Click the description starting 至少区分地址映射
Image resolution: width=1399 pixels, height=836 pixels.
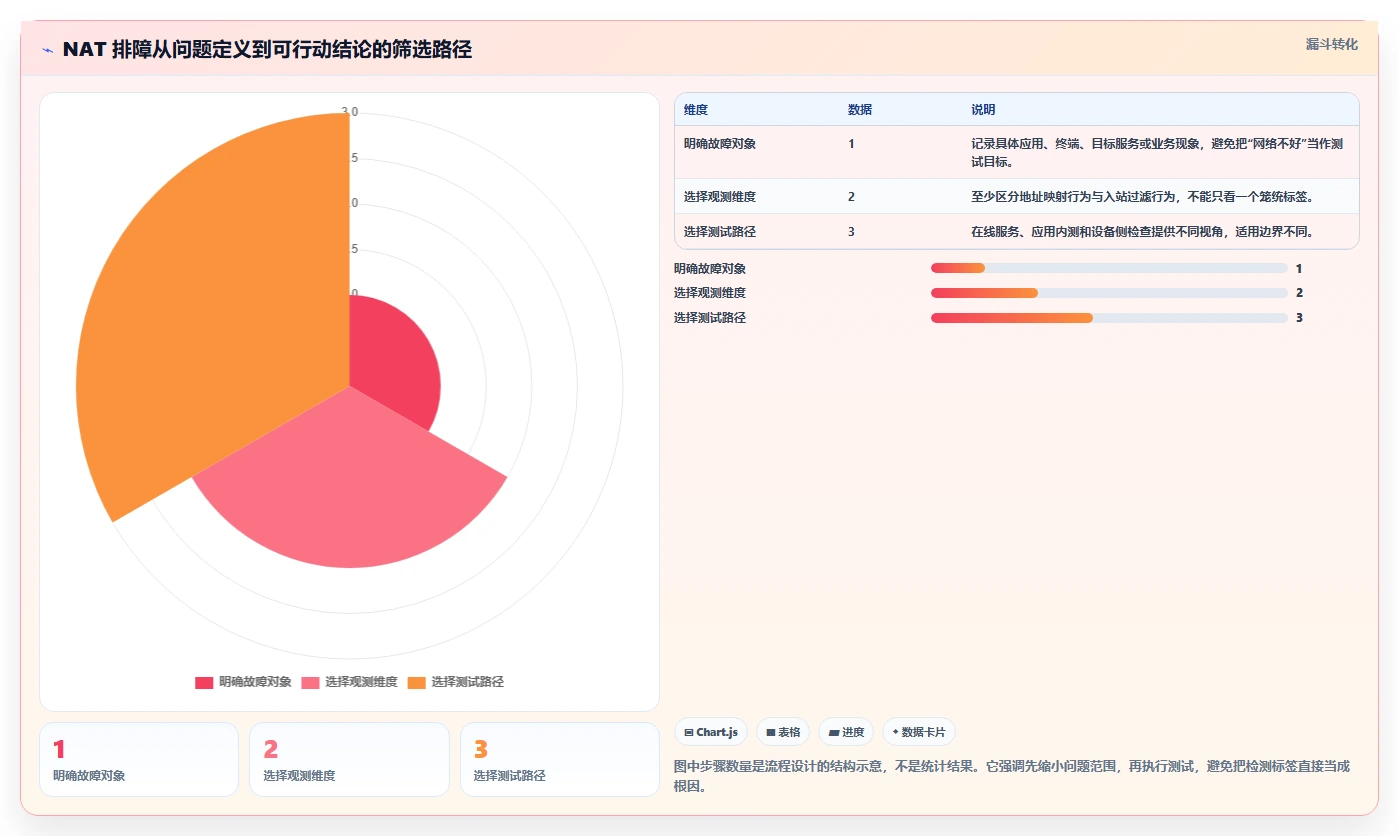(x=1142, y=197)
